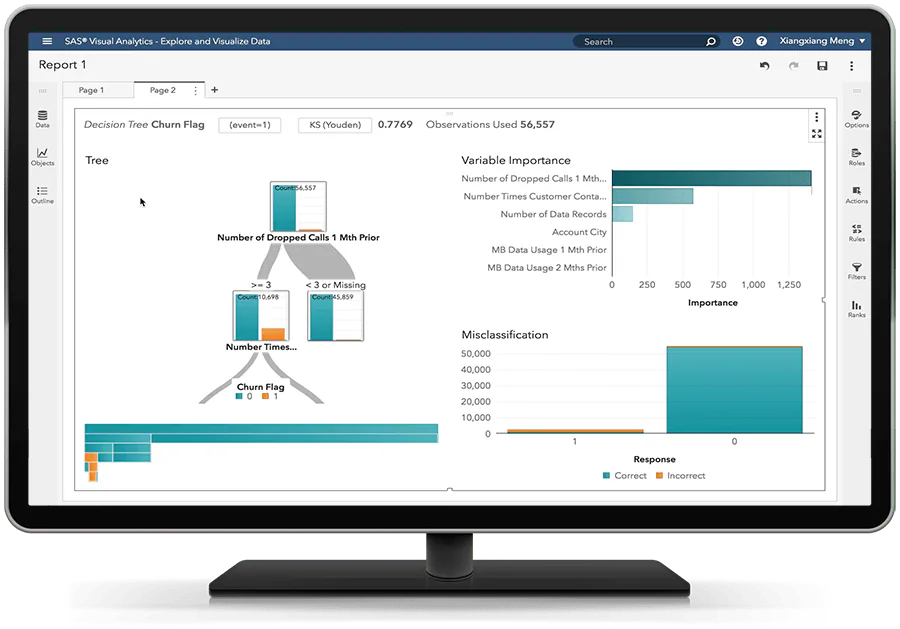Select the root tree node with count 56,557
This screenshot has width=900, height=629.
pyautogui.click(x=298, y=207)
